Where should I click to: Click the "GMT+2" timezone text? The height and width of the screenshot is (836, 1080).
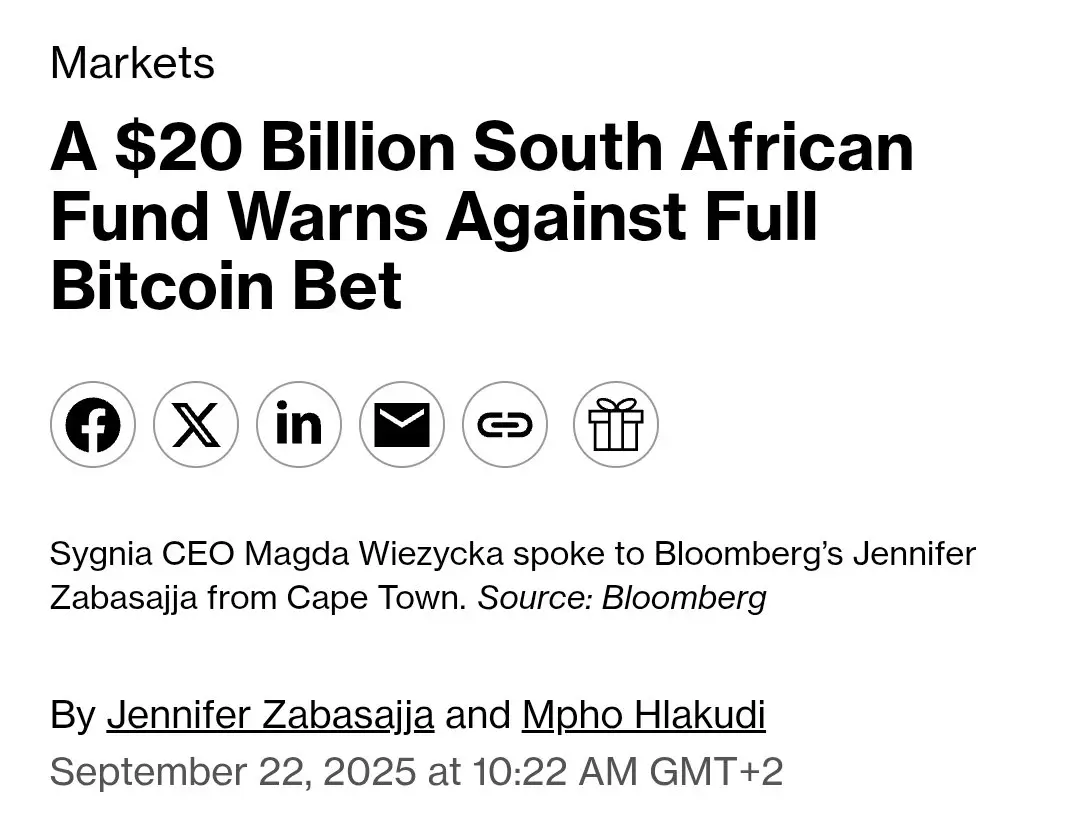tap(716, 771)
